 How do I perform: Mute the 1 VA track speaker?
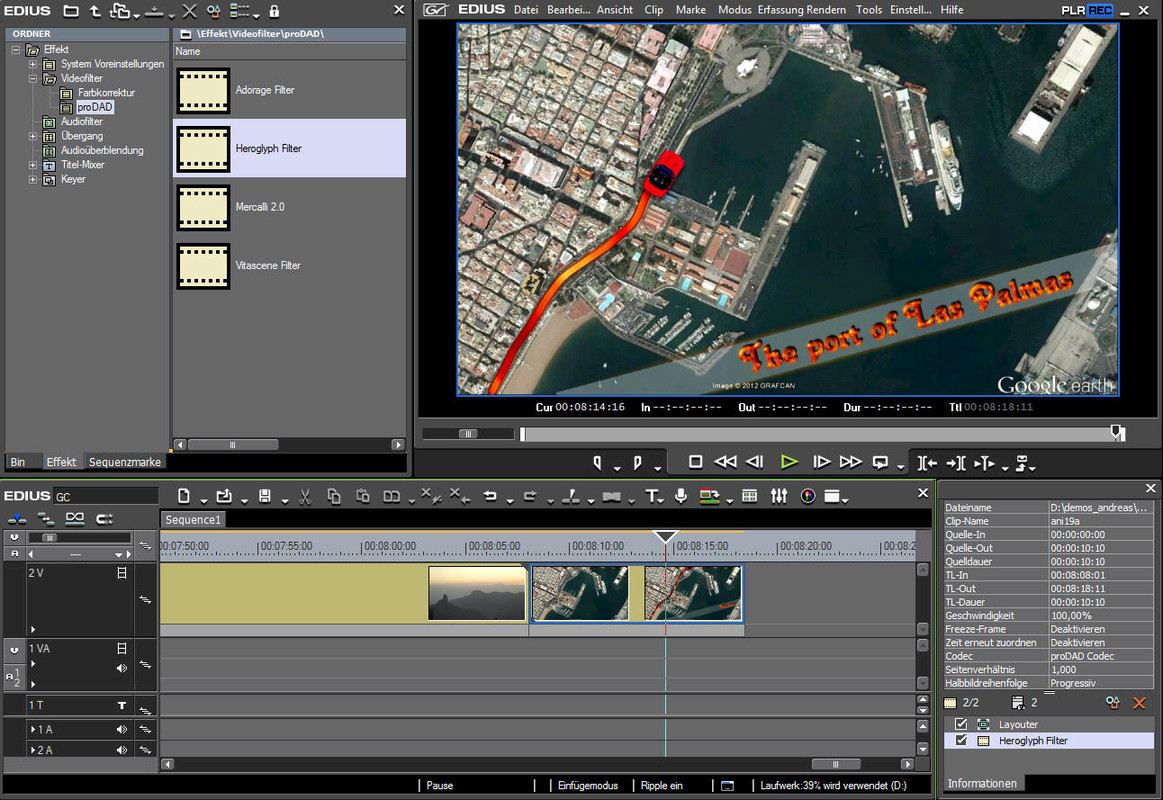point(122,668)
